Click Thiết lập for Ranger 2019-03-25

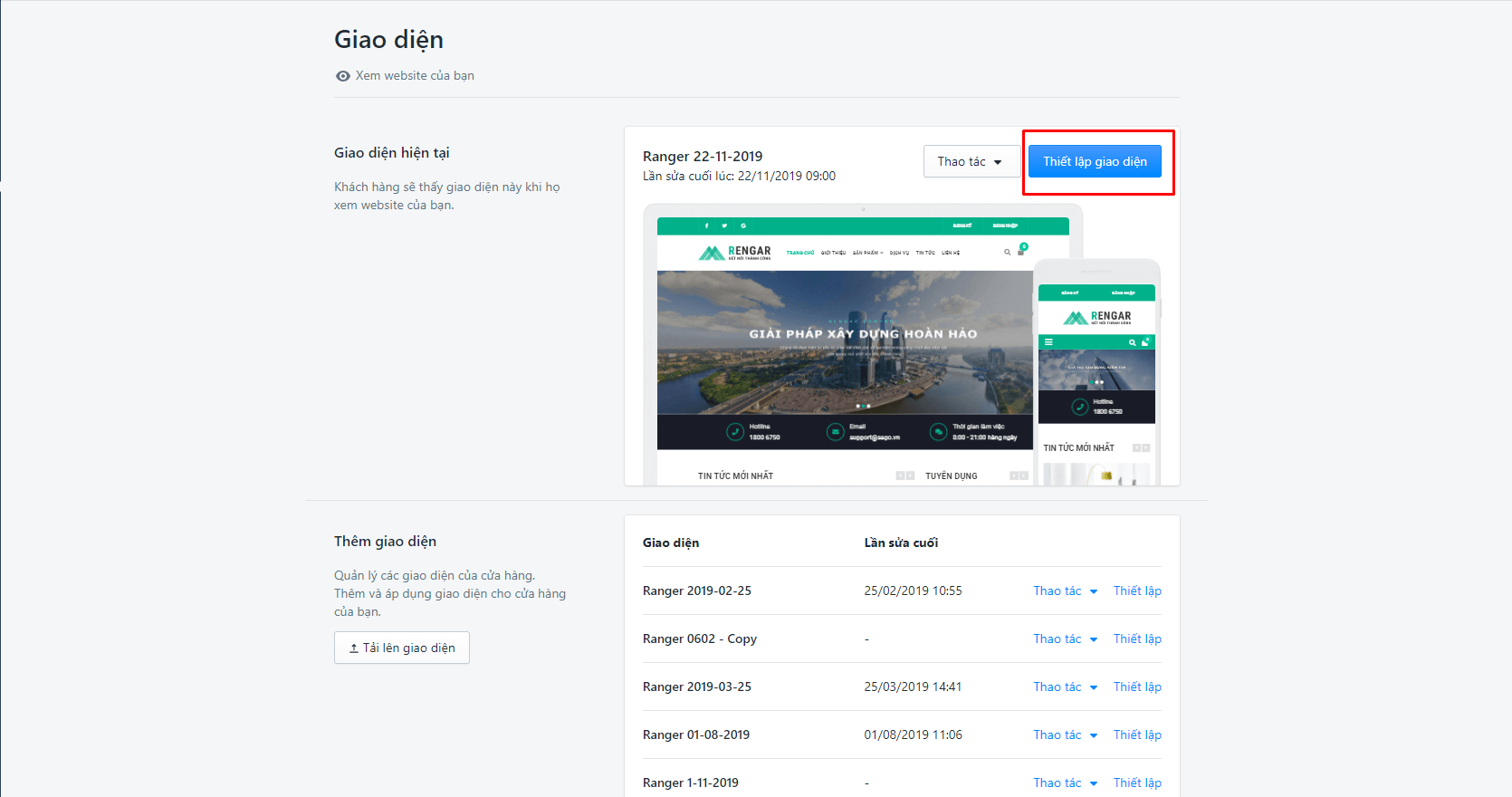(x=1137, y=687)
